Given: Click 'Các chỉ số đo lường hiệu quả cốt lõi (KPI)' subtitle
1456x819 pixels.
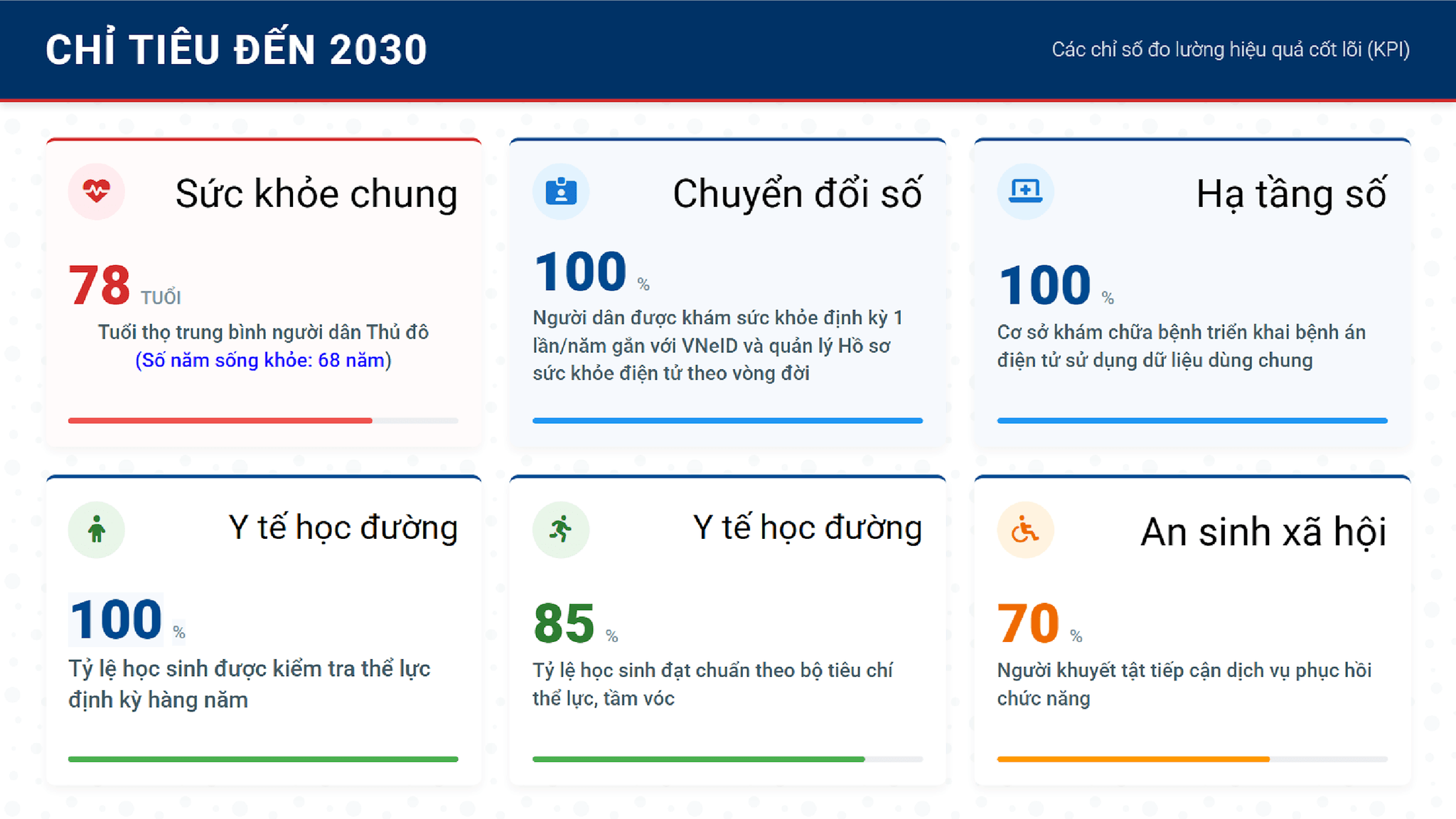Looking at the screenshot, I should [1231, 50].
